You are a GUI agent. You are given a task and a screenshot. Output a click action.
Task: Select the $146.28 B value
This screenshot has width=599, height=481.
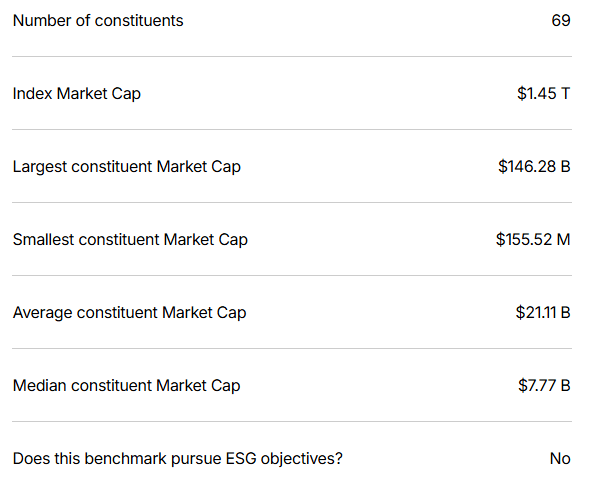coord(534,167)
